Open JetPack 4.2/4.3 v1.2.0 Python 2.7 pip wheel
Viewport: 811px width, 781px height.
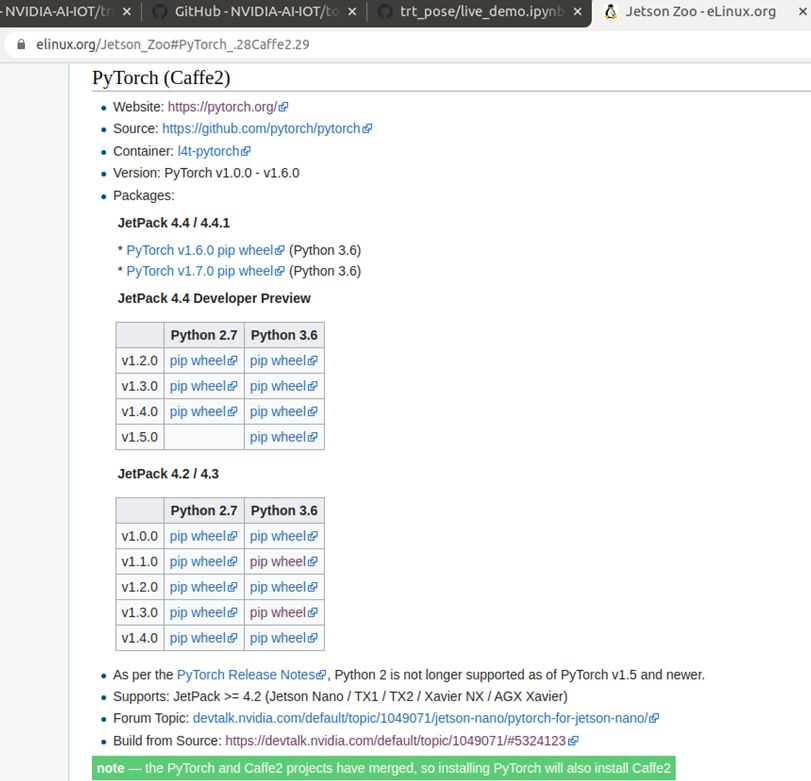point(198,587)
